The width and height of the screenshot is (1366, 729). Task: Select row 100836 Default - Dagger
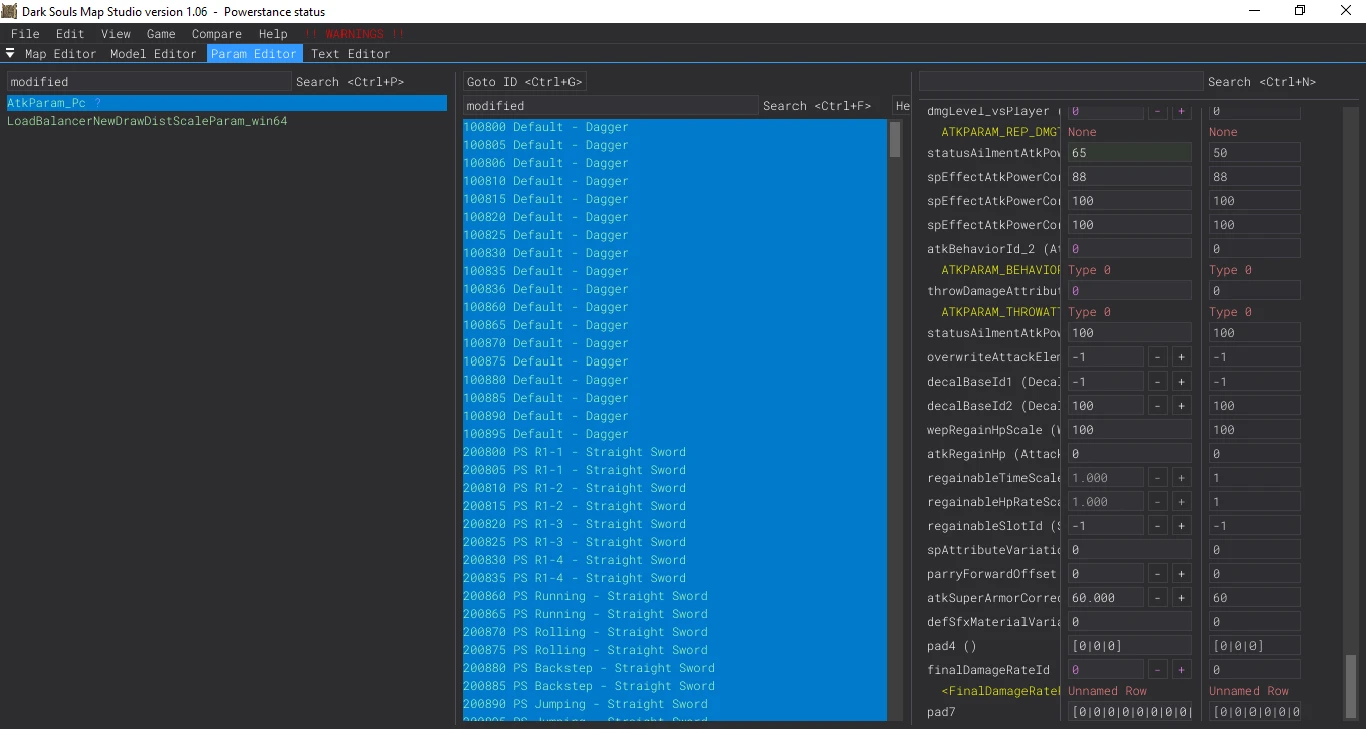tap(675, 289)
